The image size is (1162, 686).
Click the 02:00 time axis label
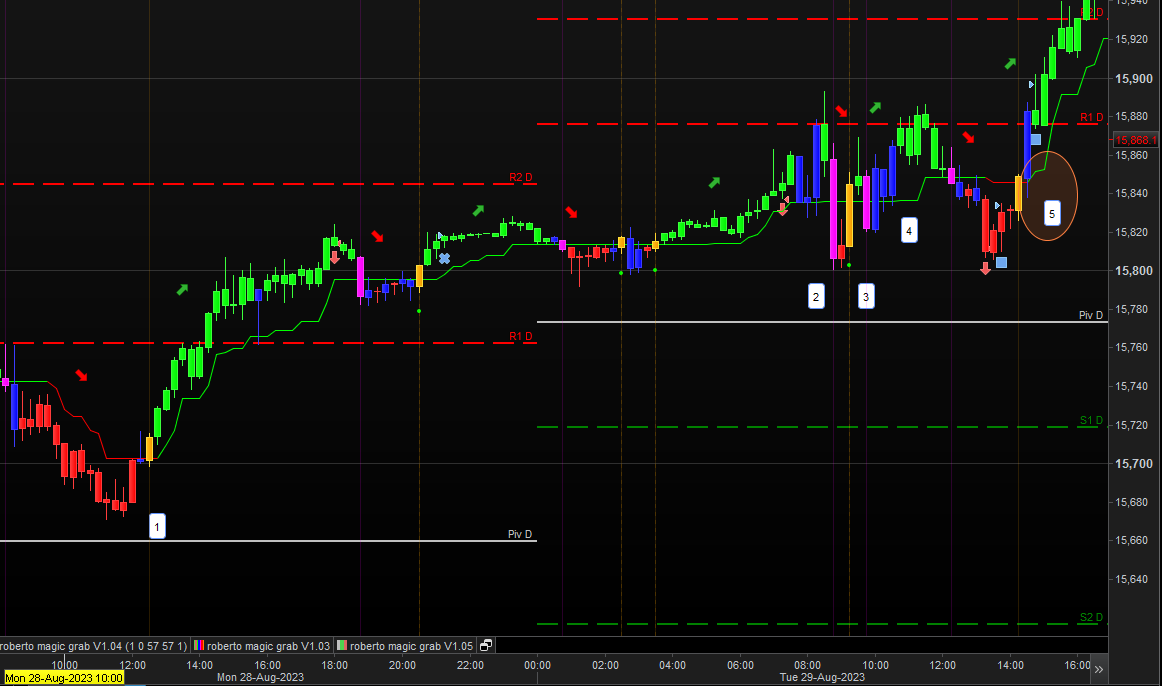pyautogui.click(x=605, y=665)
